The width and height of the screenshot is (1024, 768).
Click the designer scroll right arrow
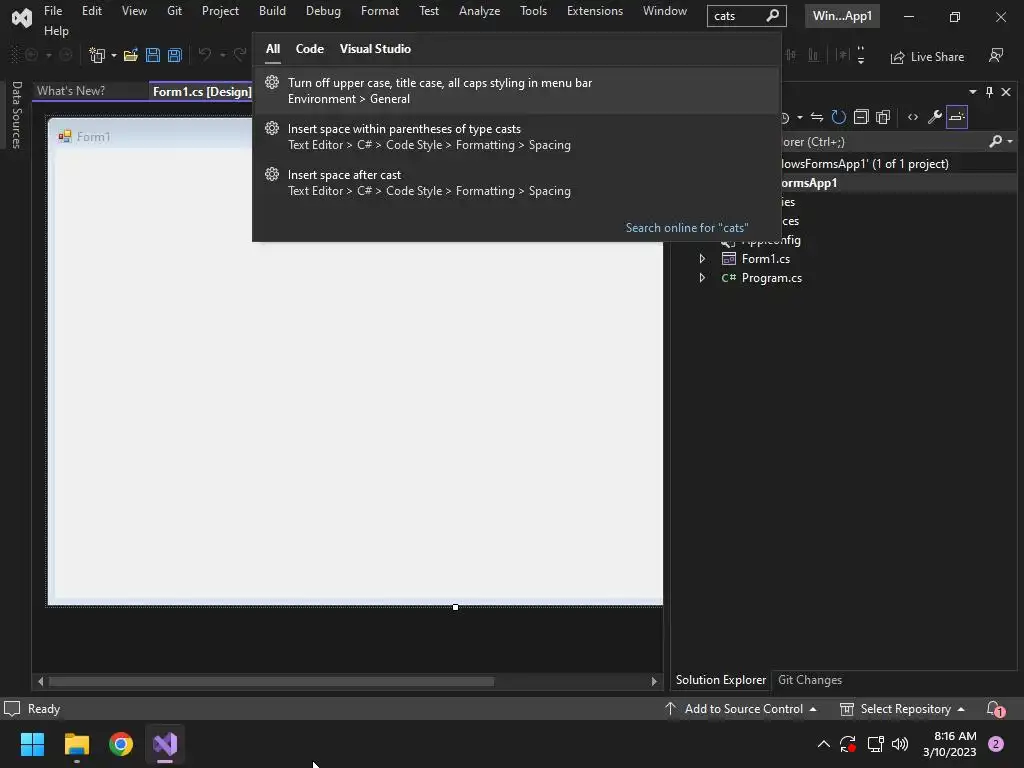tap(654, 681)
